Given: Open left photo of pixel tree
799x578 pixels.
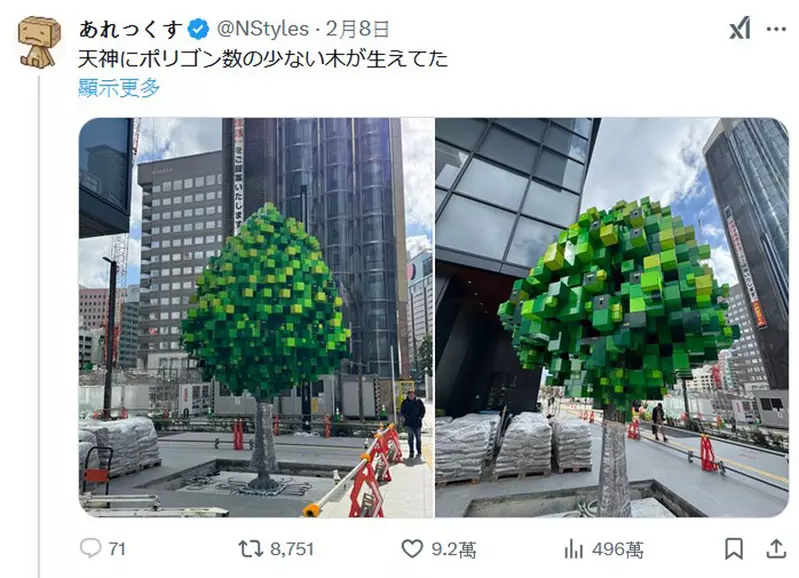Looking at the screenshot, I should coord(256,318).
